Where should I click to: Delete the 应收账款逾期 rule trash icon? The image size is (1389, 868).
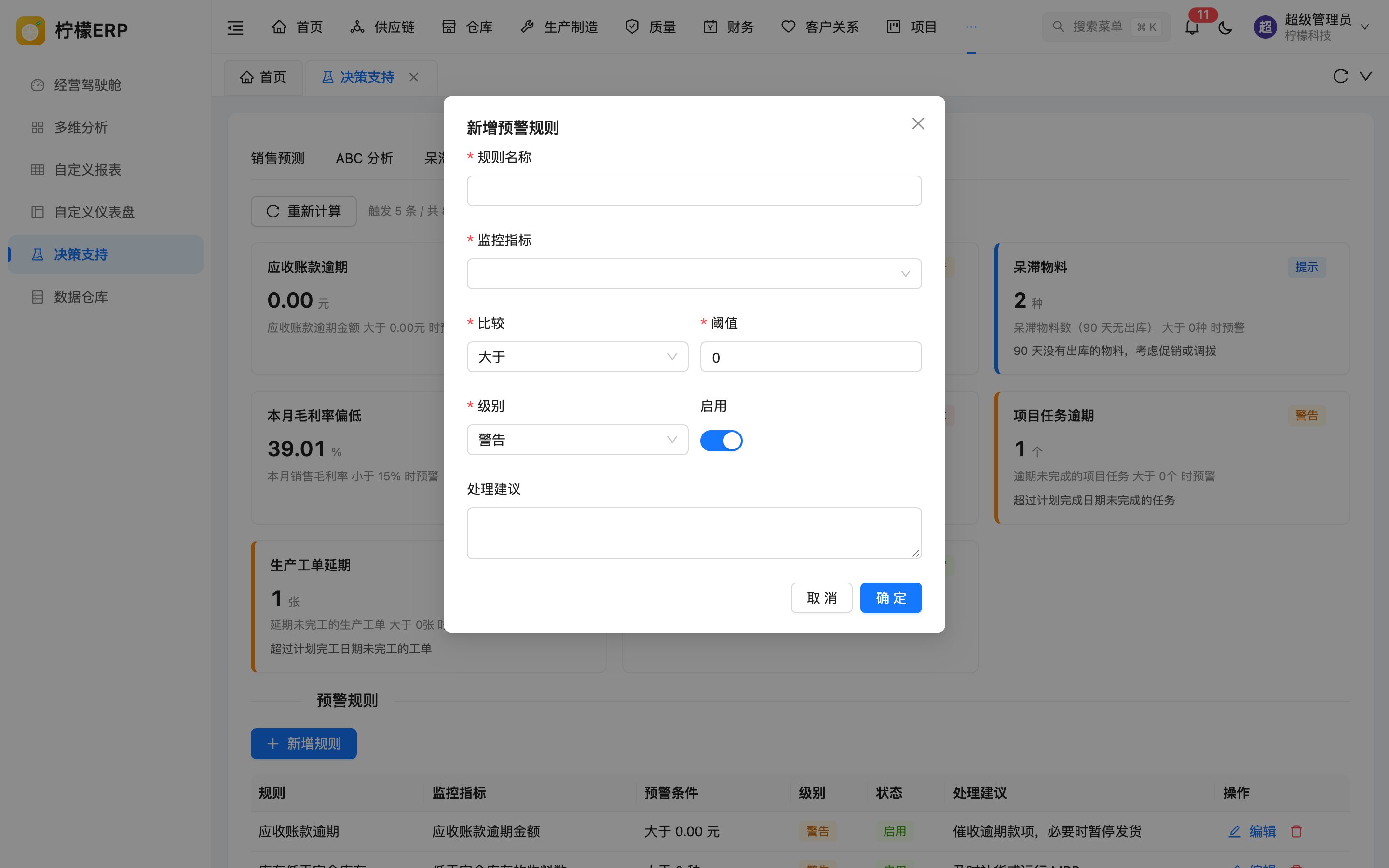(x=1296, y=831)
